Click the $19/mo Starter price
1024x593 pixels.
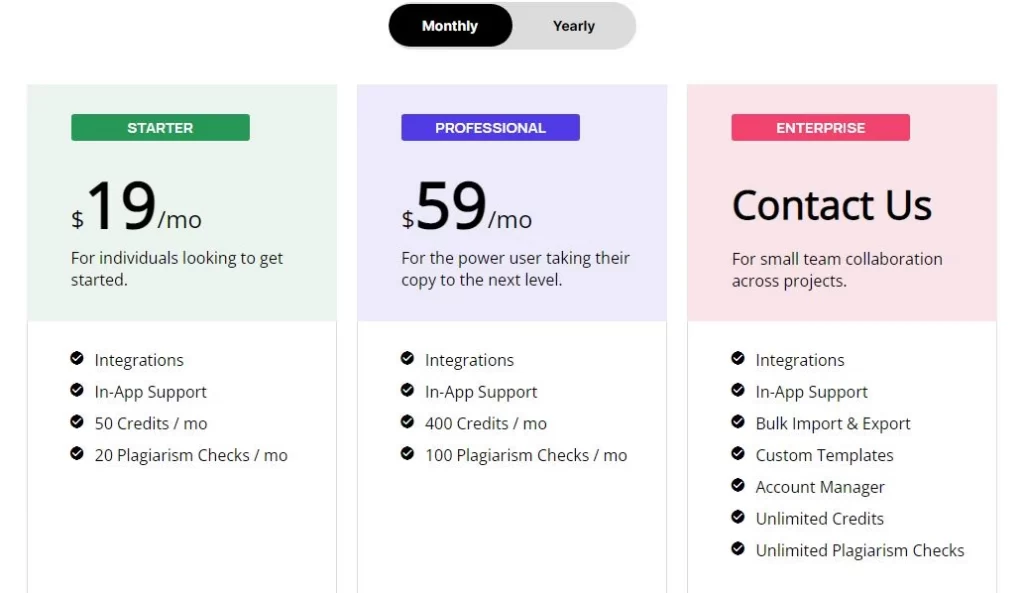136,206
